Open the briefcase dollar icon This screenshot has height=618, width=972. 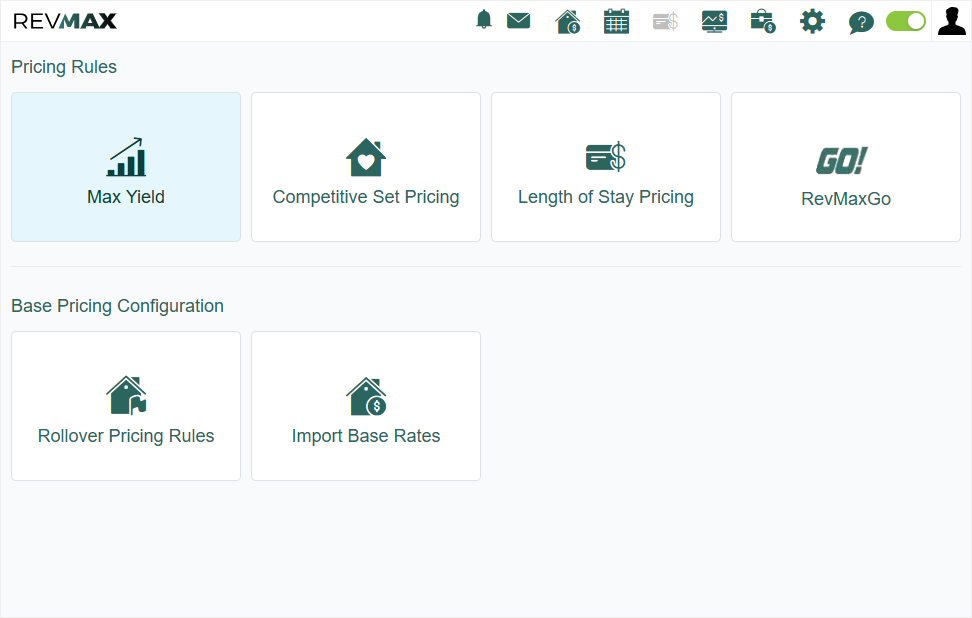pos(763,21)
